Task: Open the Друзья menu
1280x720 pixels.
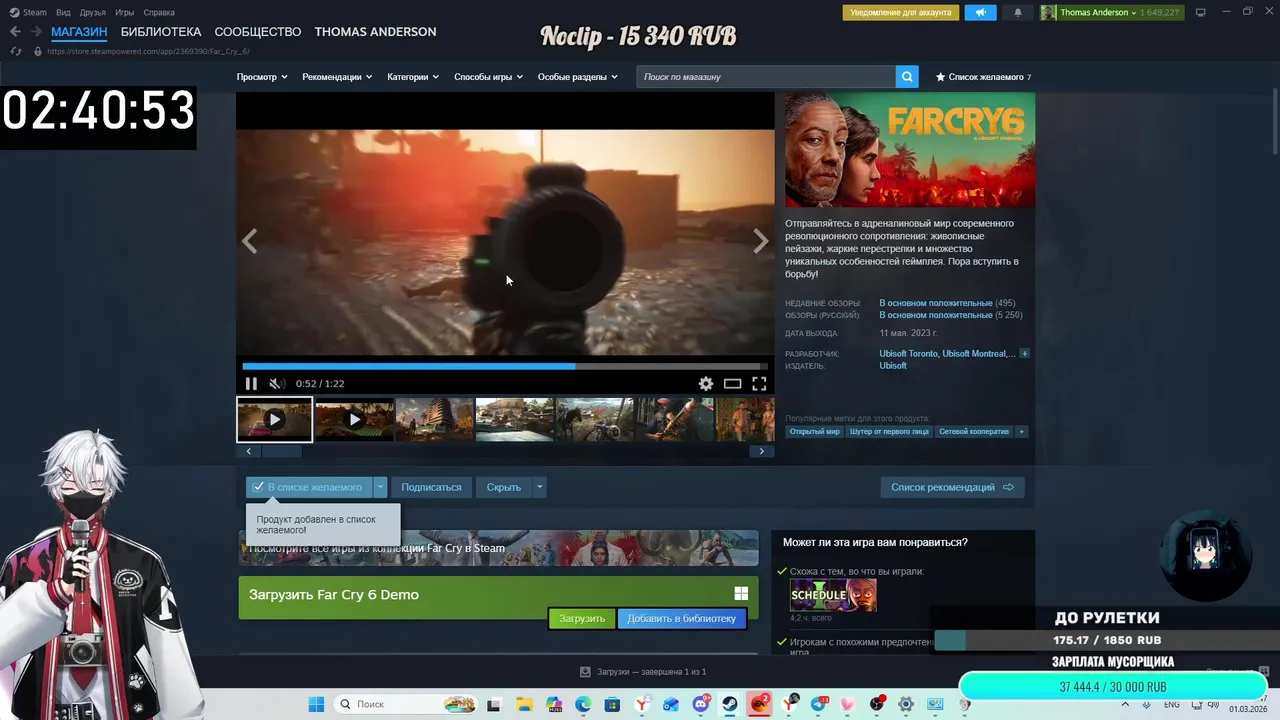Action: (x=93, y=13)
